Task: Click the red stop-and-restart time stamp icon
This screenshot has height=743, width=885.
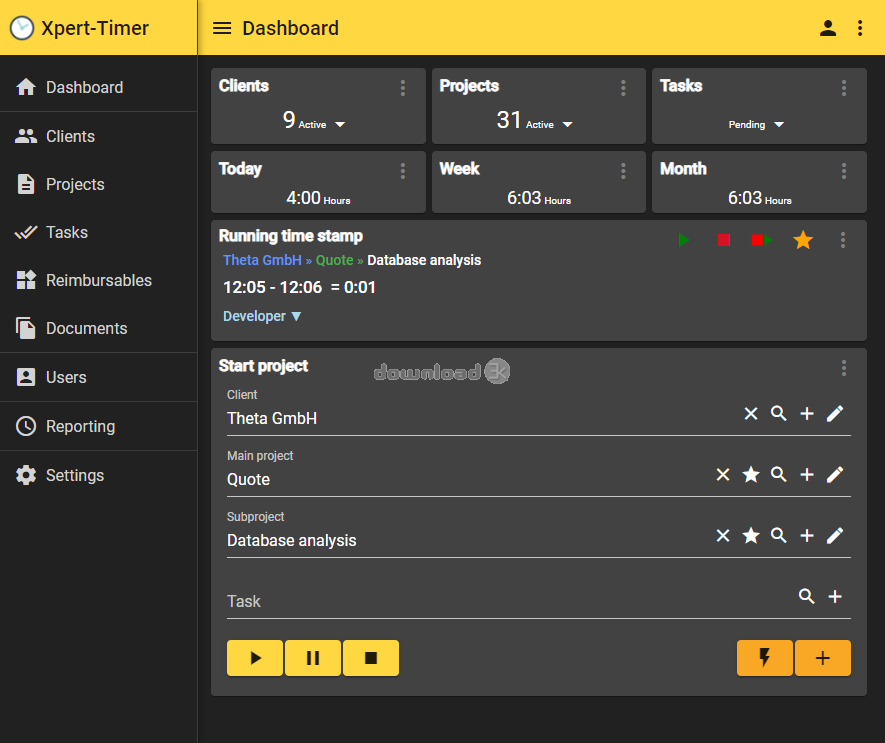Action: [761, 241]
